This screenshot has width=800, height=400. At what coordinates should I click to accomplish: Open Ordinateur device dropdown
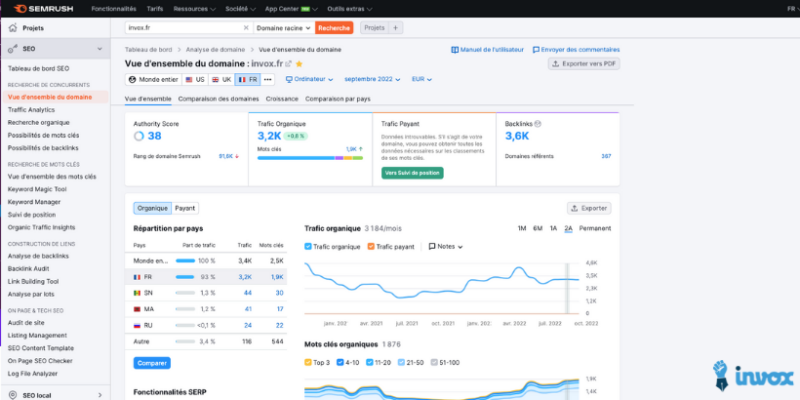coord(310,80)
